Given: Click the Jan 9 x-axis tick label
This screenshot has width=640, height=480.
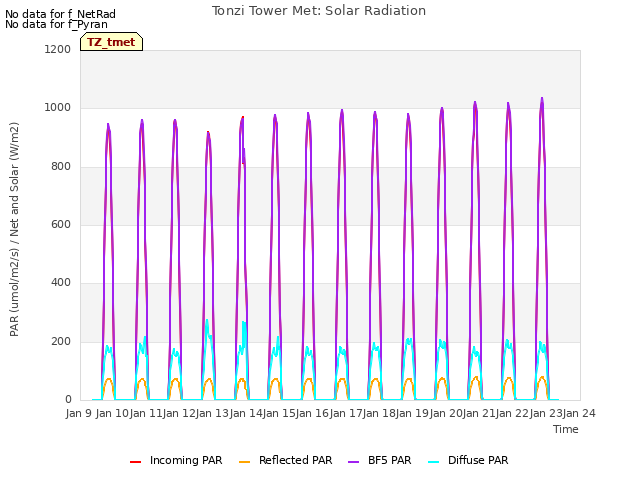Looking at the screenshot, I should pyautogui.click(x=78, y=413).
